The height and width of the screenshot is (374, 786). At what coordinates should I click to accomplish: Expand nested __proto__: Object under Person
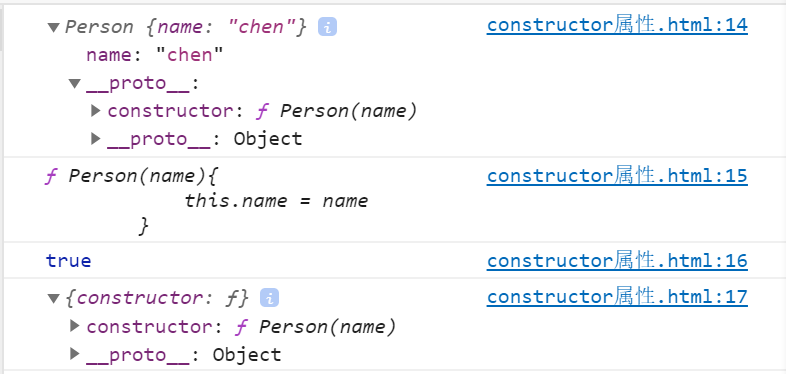click(96, 139)
